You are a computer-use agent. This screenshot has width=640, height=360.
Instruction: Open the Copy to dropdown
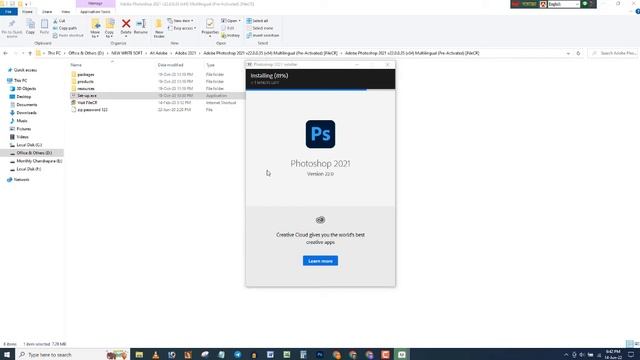(x=109, y=28)
